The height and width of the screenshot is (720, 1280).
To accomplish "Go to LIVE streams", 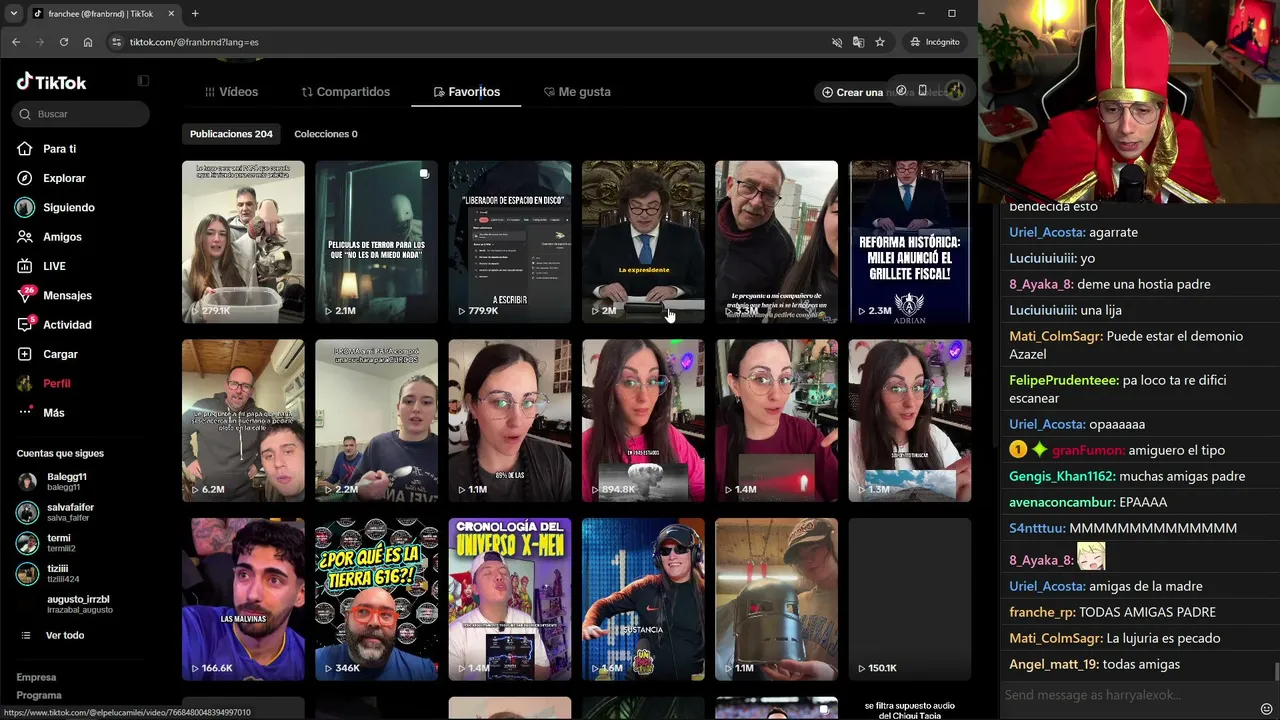I will pos(54,266).
